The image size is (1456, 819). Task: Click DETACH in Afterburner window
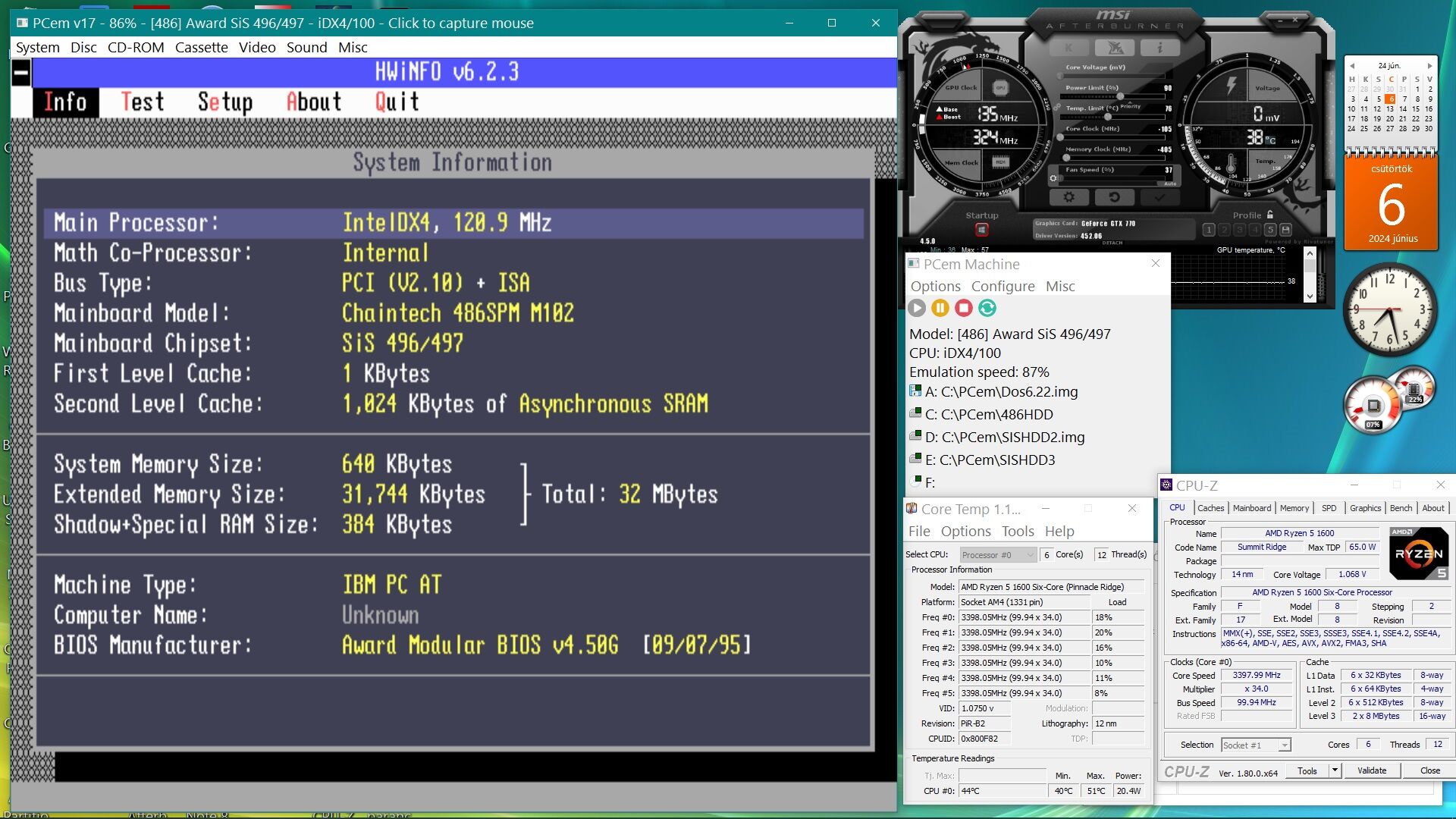point(1112,243)
